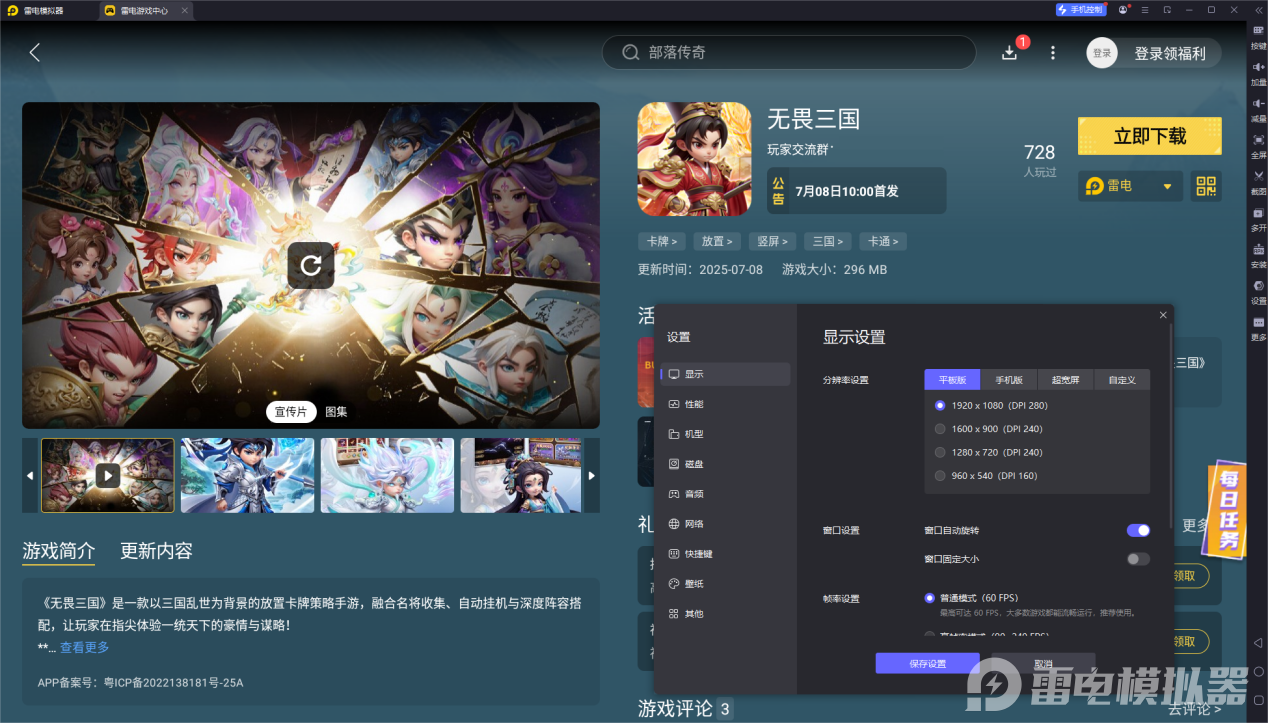Switch to the 更新内容 tab
Viewport: 1268px width, 723px height.
(x=158, y=550)
